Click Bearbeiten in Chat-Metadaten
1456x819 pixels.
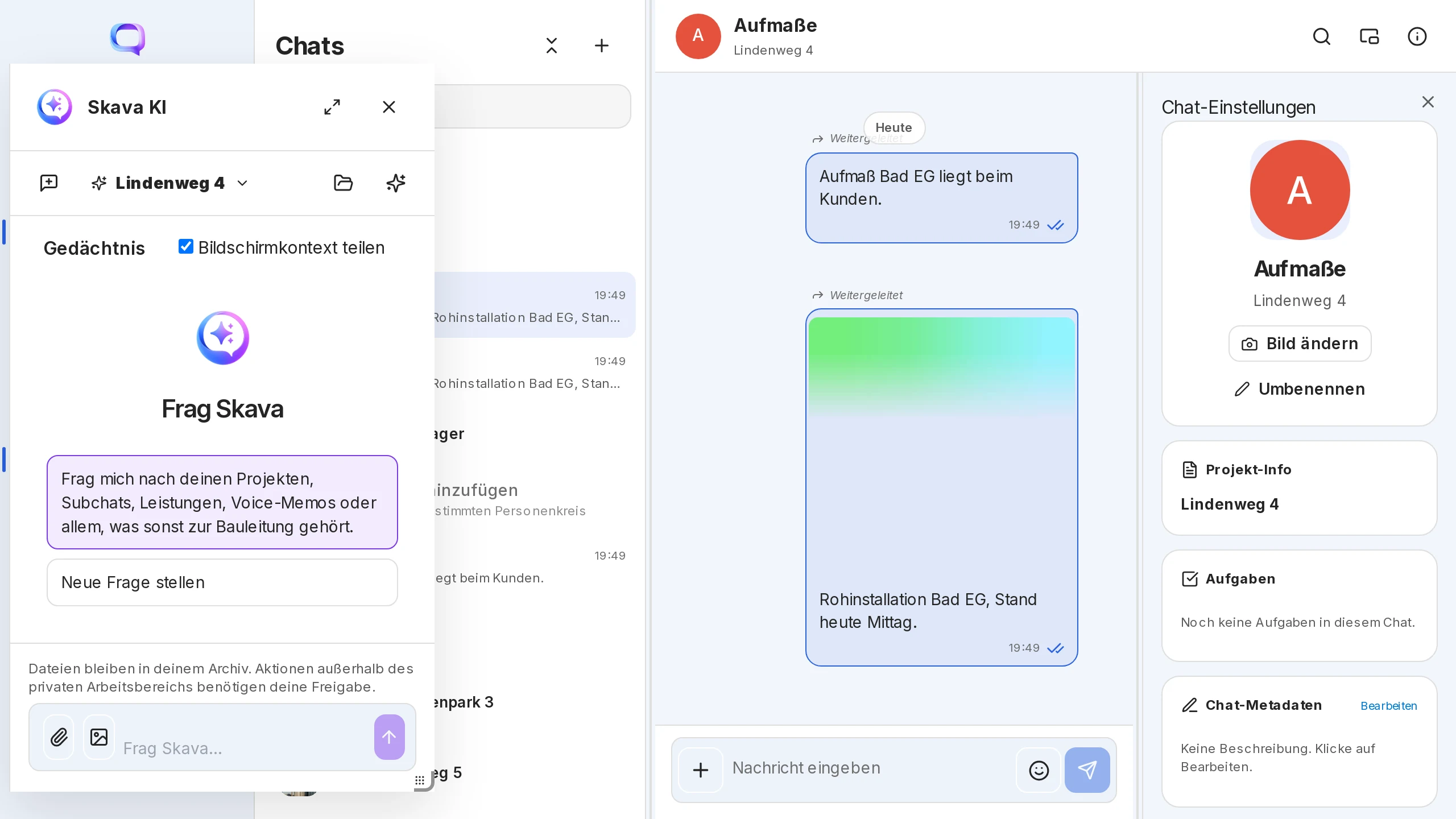(x=1389, y=706)
